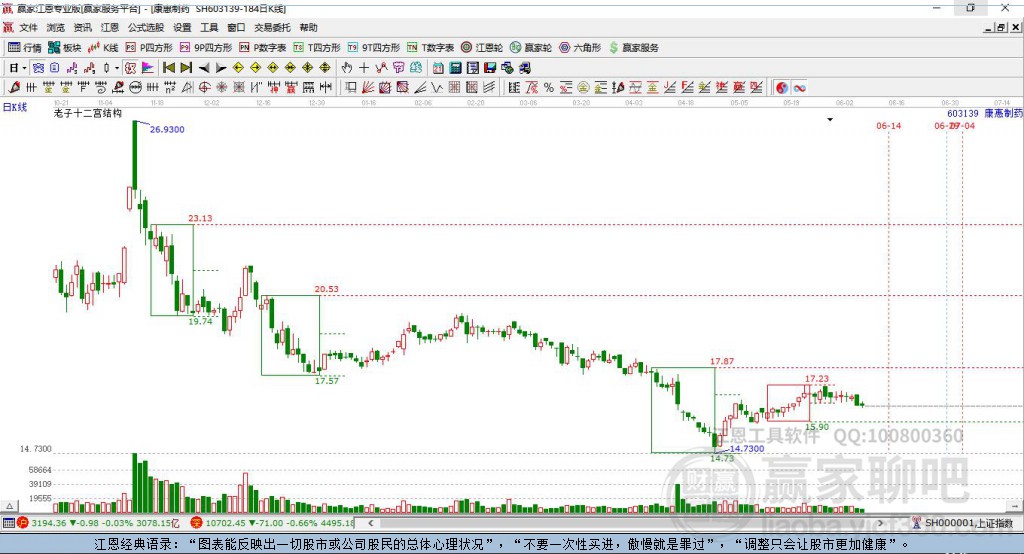Open the T四方形 tool
This screenshot has width=1024, height=554.
[x=317, y=48]
